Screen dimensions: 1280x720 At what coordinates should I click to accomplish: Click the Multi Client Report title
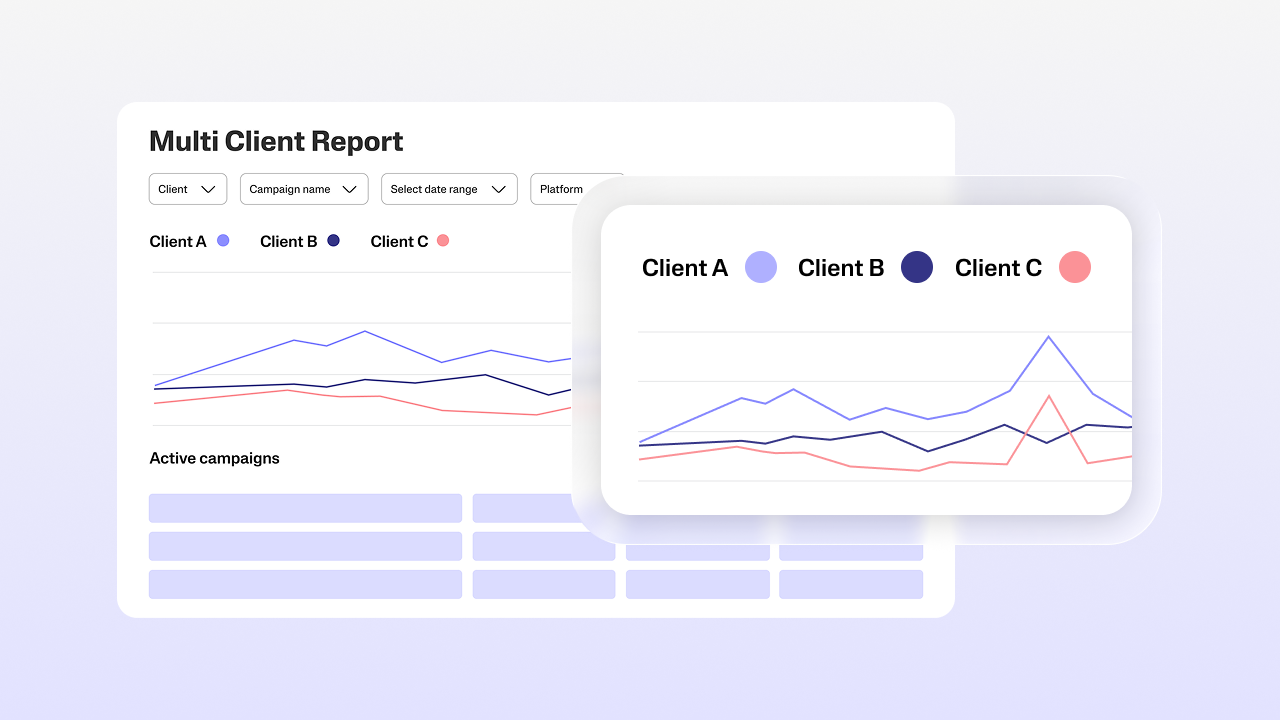point(276,141)
